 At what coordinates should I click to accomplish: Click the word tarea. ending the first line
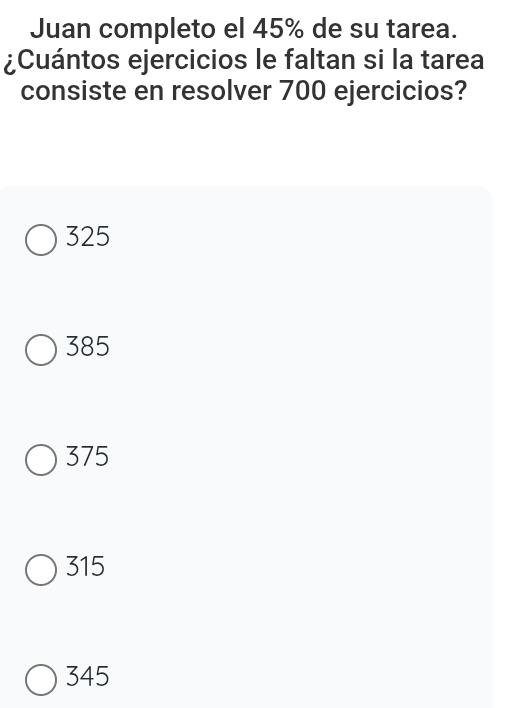tap(422, 30)
